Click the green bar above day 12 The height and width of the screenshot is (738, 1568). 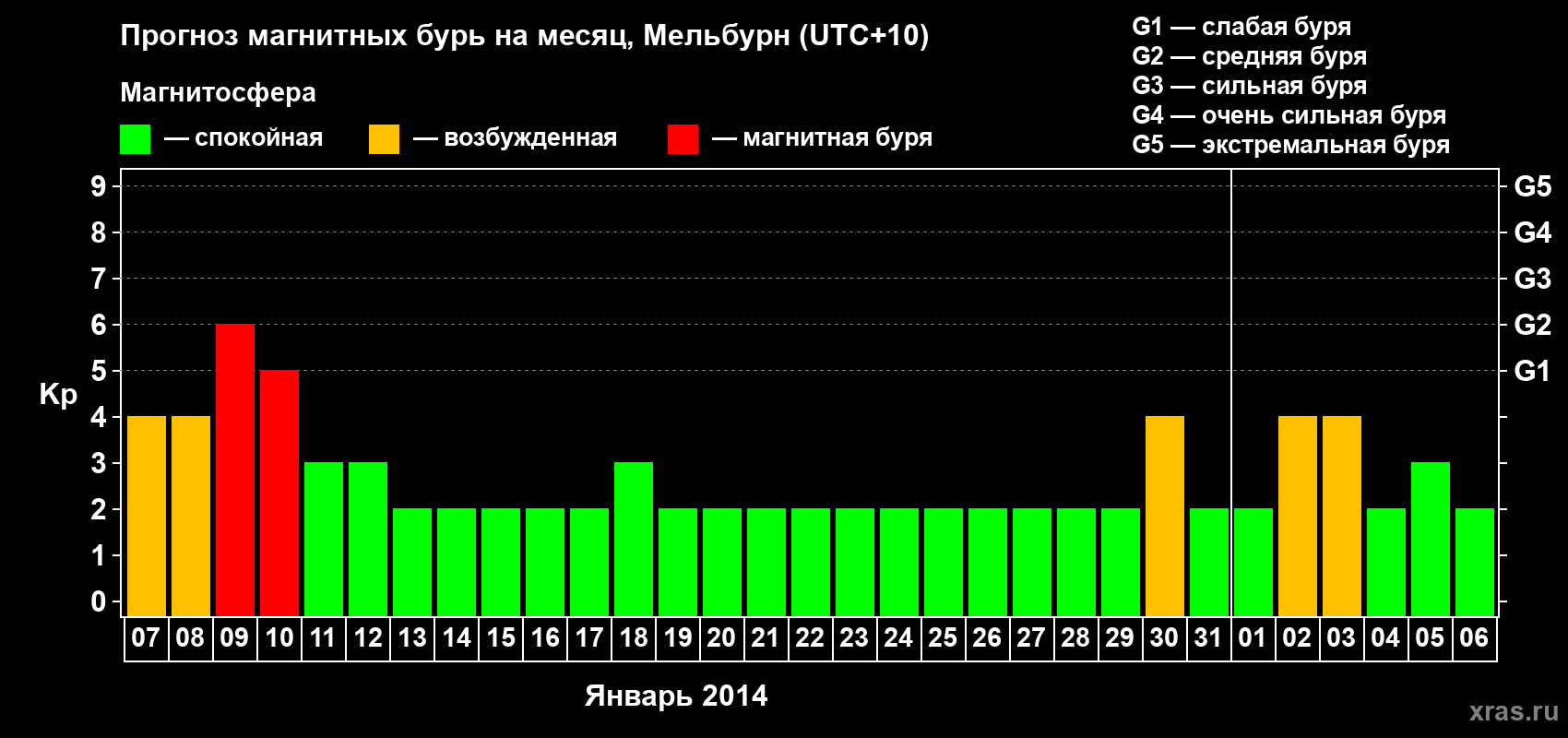(x=368, y=539)
